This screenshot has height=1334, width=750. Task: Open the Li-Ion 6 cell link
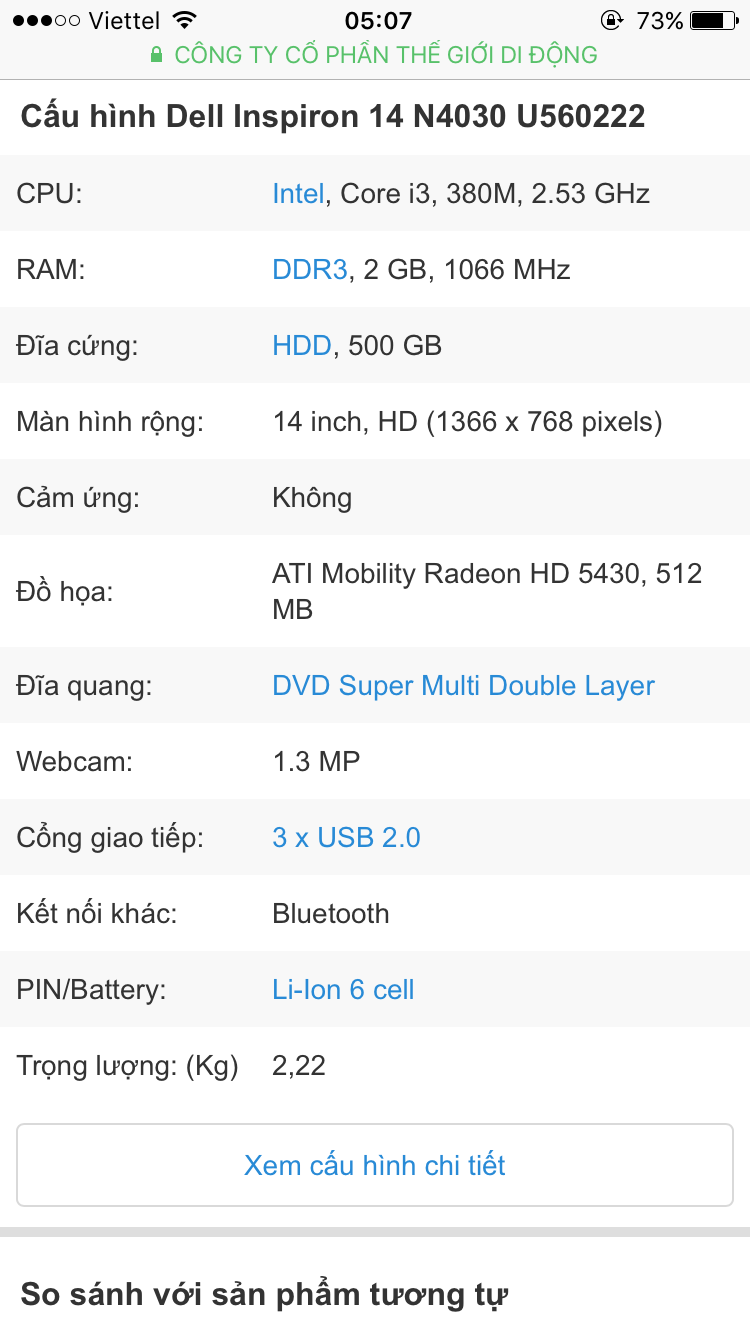(x=343, y=990)
